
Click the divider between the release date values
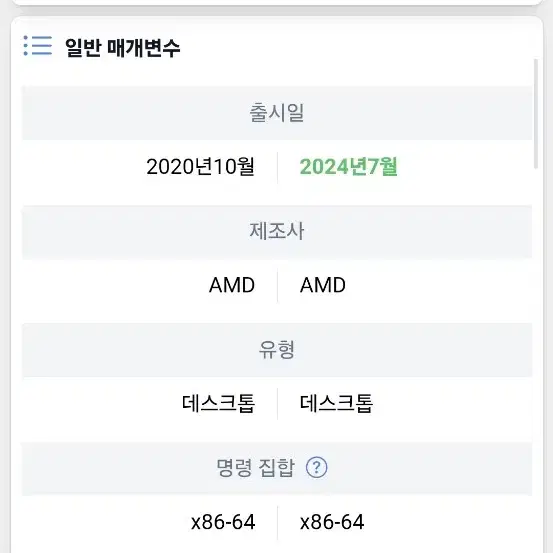click(278, 167)
